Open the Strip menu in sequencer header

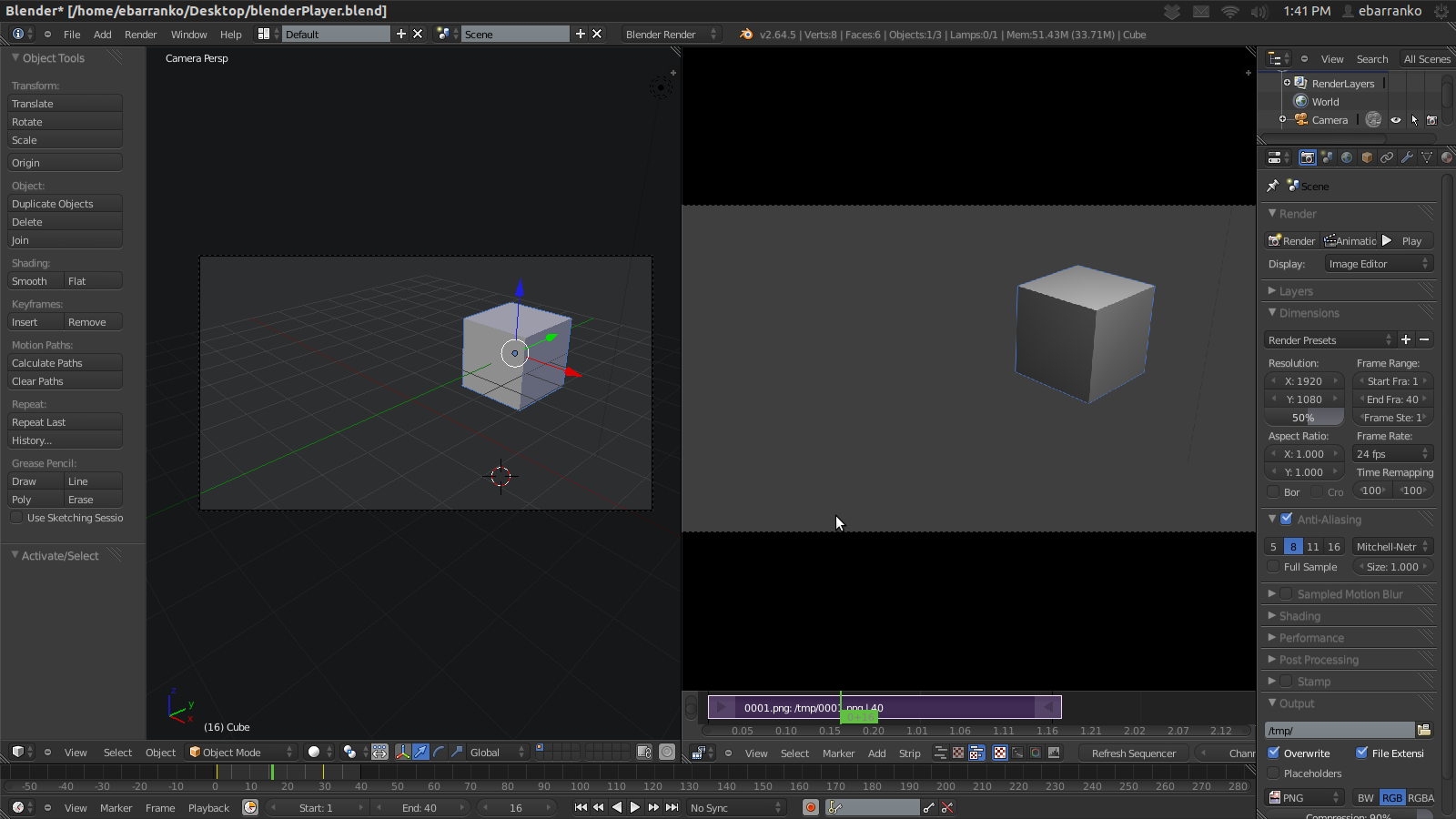pos(909,753)
